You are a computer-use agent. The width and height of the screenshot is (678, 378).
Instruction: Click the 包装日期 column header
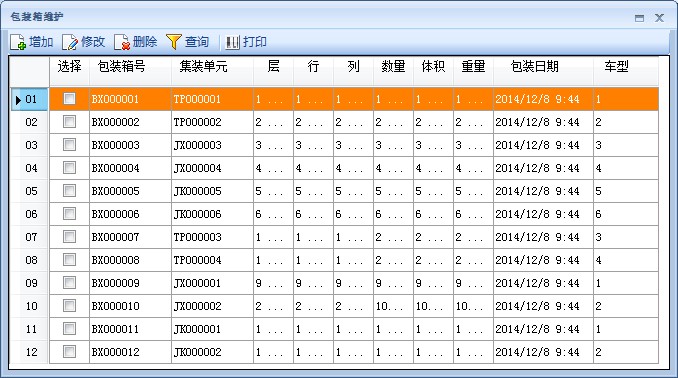point(534,67)
